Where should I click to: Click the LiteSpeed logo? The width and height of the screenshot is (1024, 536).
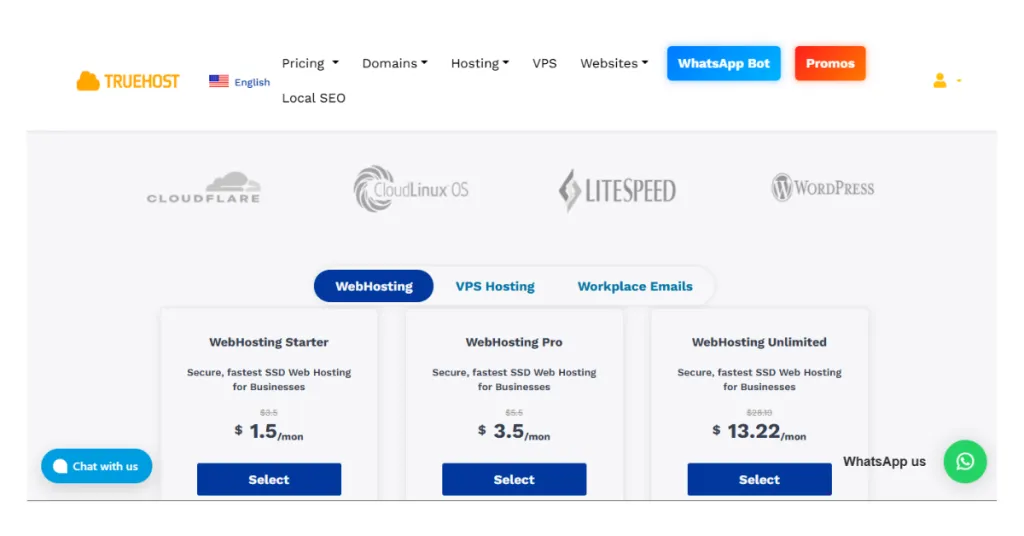tap(617, 191)
